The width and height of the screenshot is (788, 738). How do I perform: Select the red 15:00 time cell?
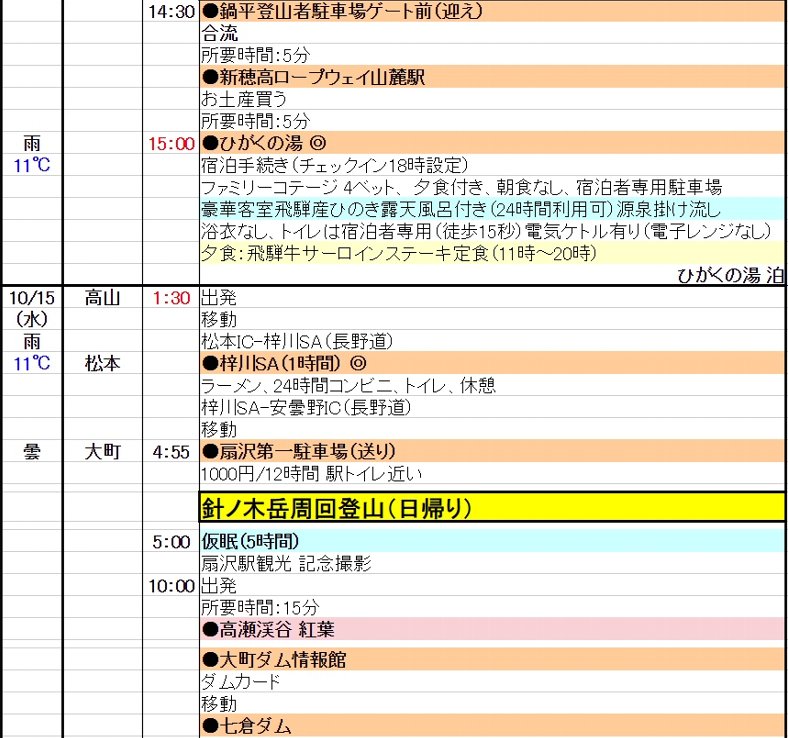(x=169, y=143)
